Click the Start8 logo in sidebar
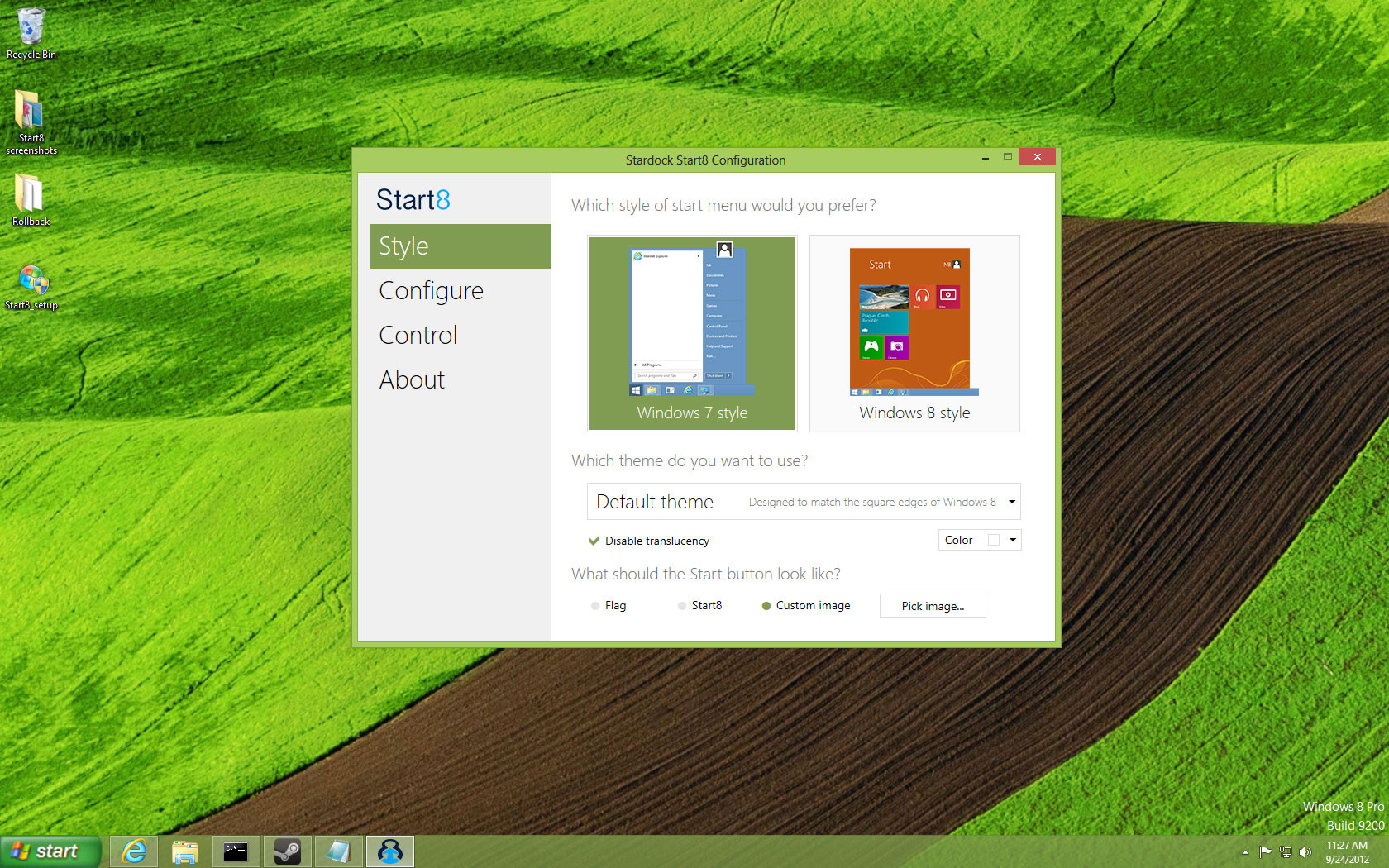The width and height of the screenshot is (1389, 868). coord(413,199)
